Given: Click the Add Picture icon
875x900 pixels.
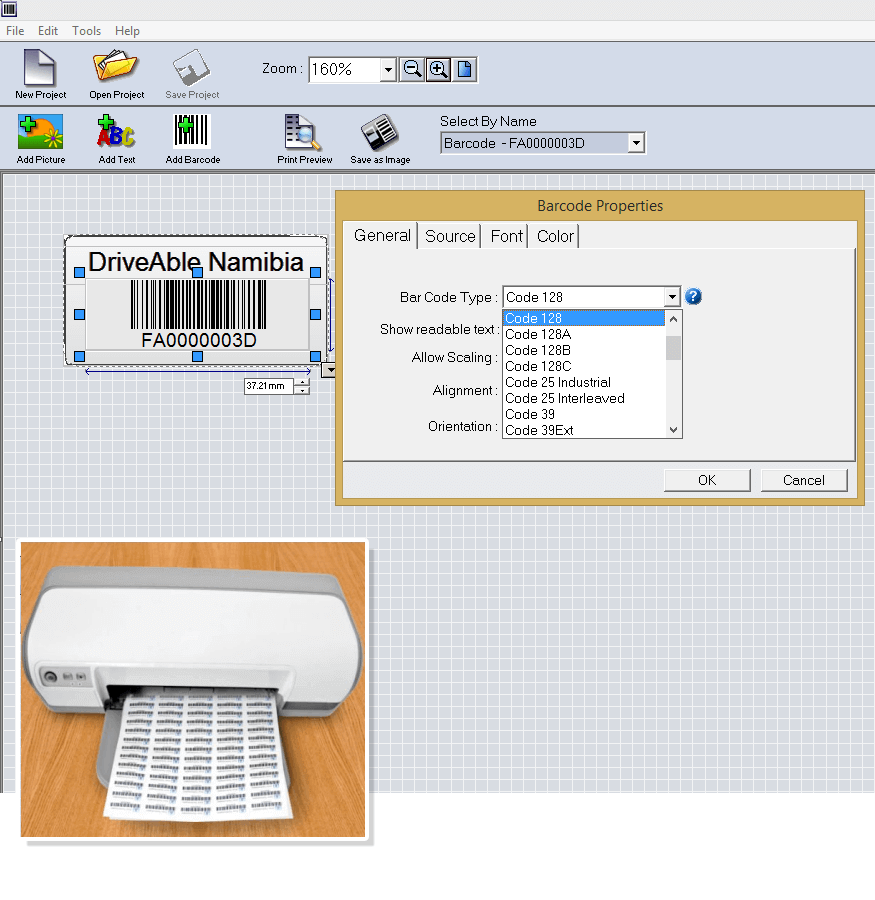Looking at the screenshot, I should [40, 131].
